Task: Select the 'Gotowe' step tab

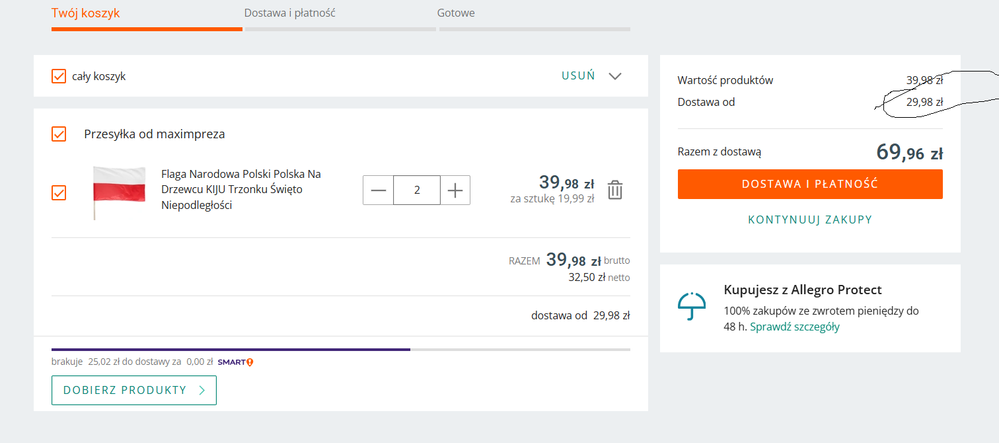Action: 456,14
